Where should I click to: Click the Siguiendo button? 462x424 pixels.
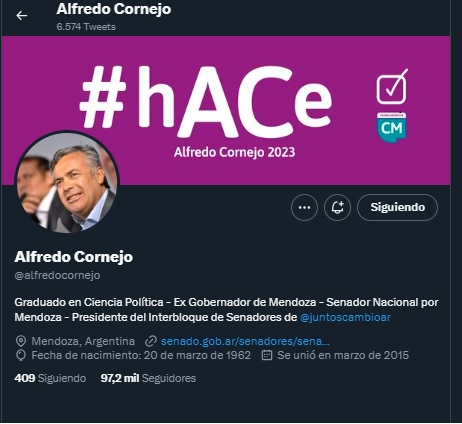[x=398, y=208]
